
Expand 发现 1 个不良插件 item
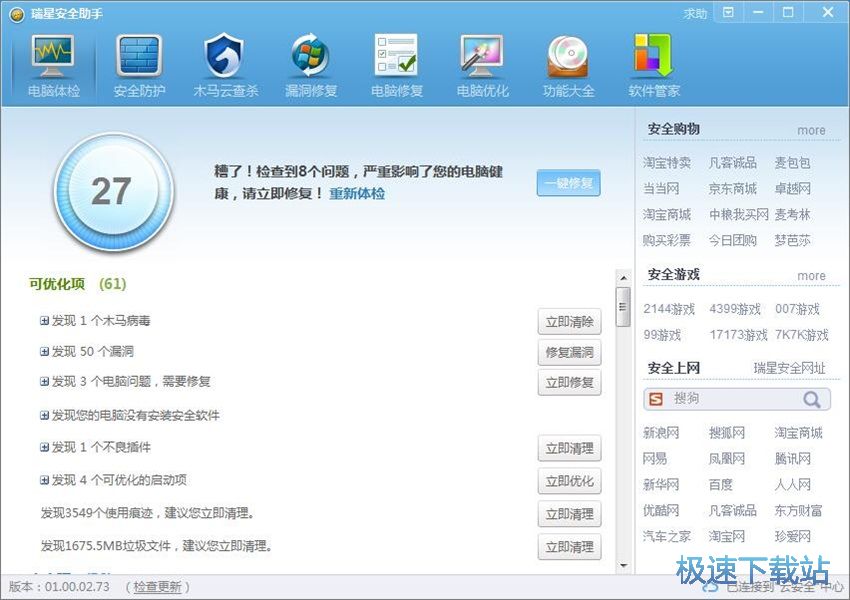pos(44,447)
